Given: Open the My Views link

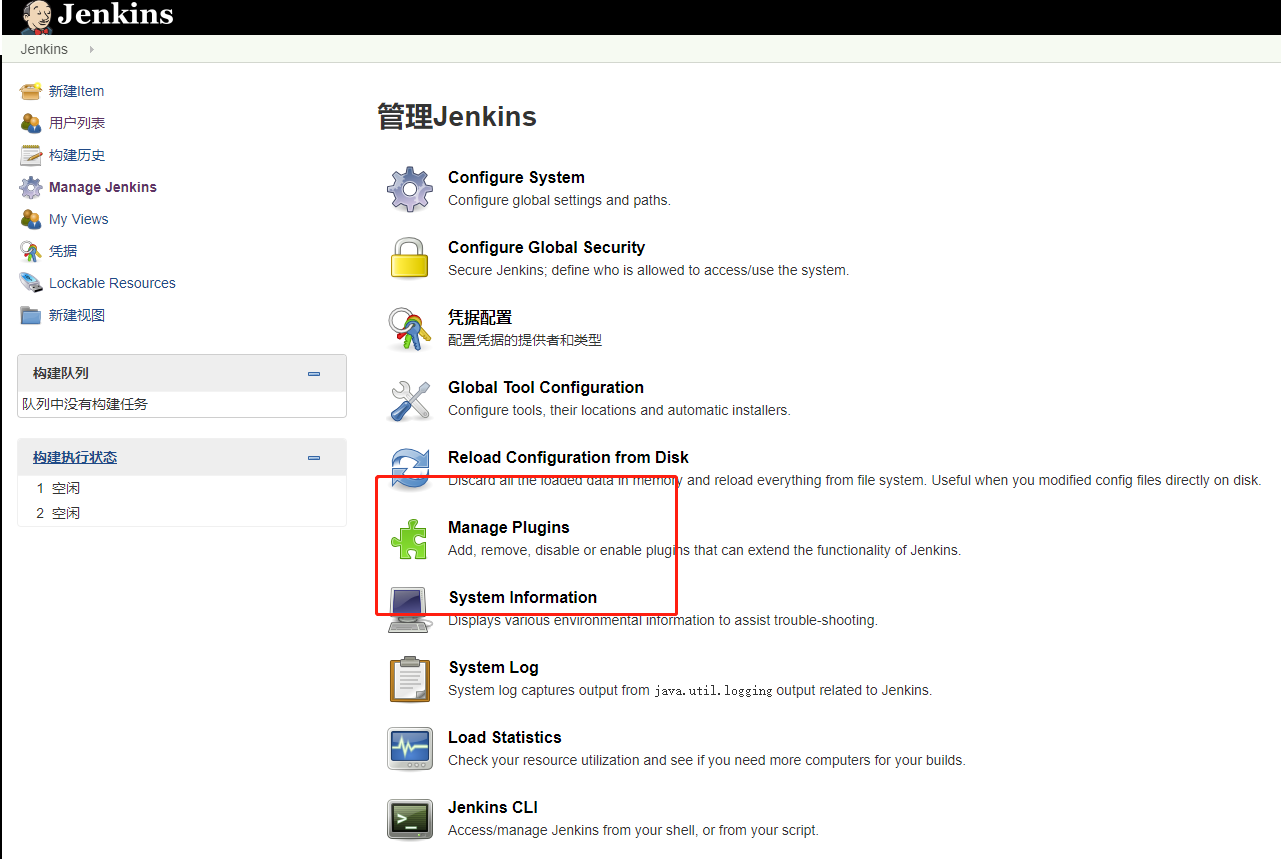Looking at the screenshot, I should [78, 219].
